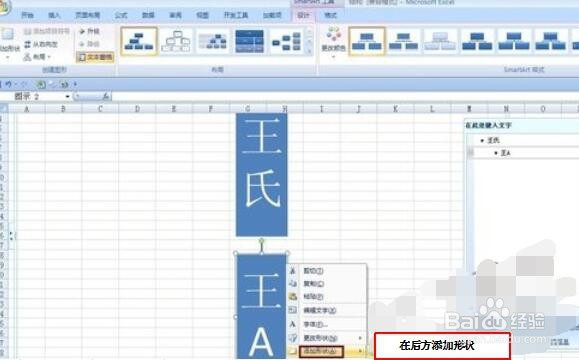Open the quick access toolbar customize arrow
Screen dimensions: 579x360
click(x=75, y=84)
